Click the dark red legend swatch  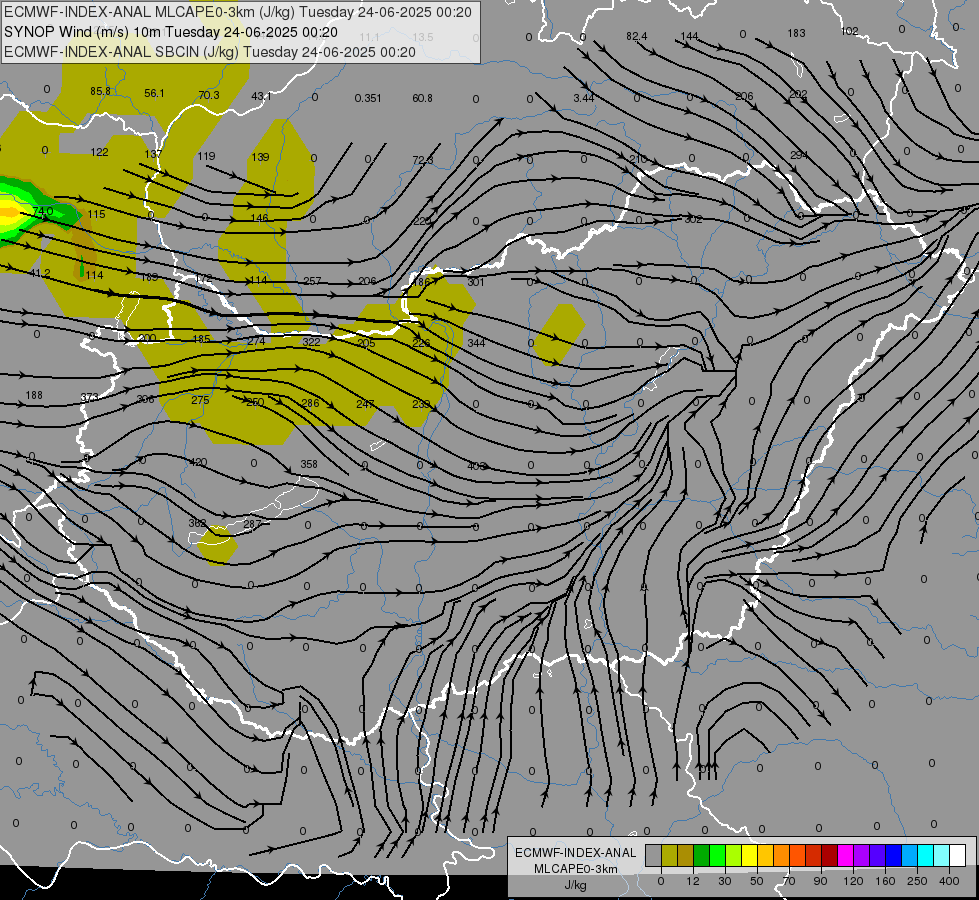tap(830, 855)
